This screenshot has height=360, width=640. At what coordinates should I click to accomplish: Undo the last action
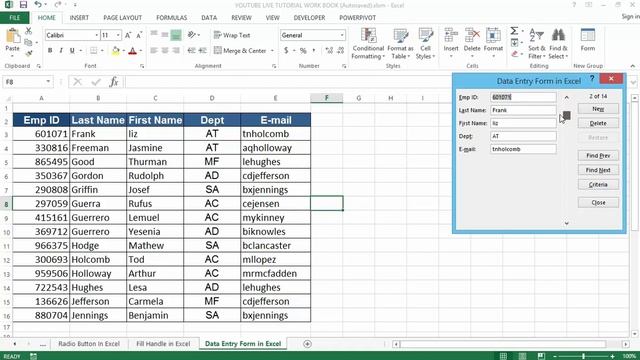[38, 5]
